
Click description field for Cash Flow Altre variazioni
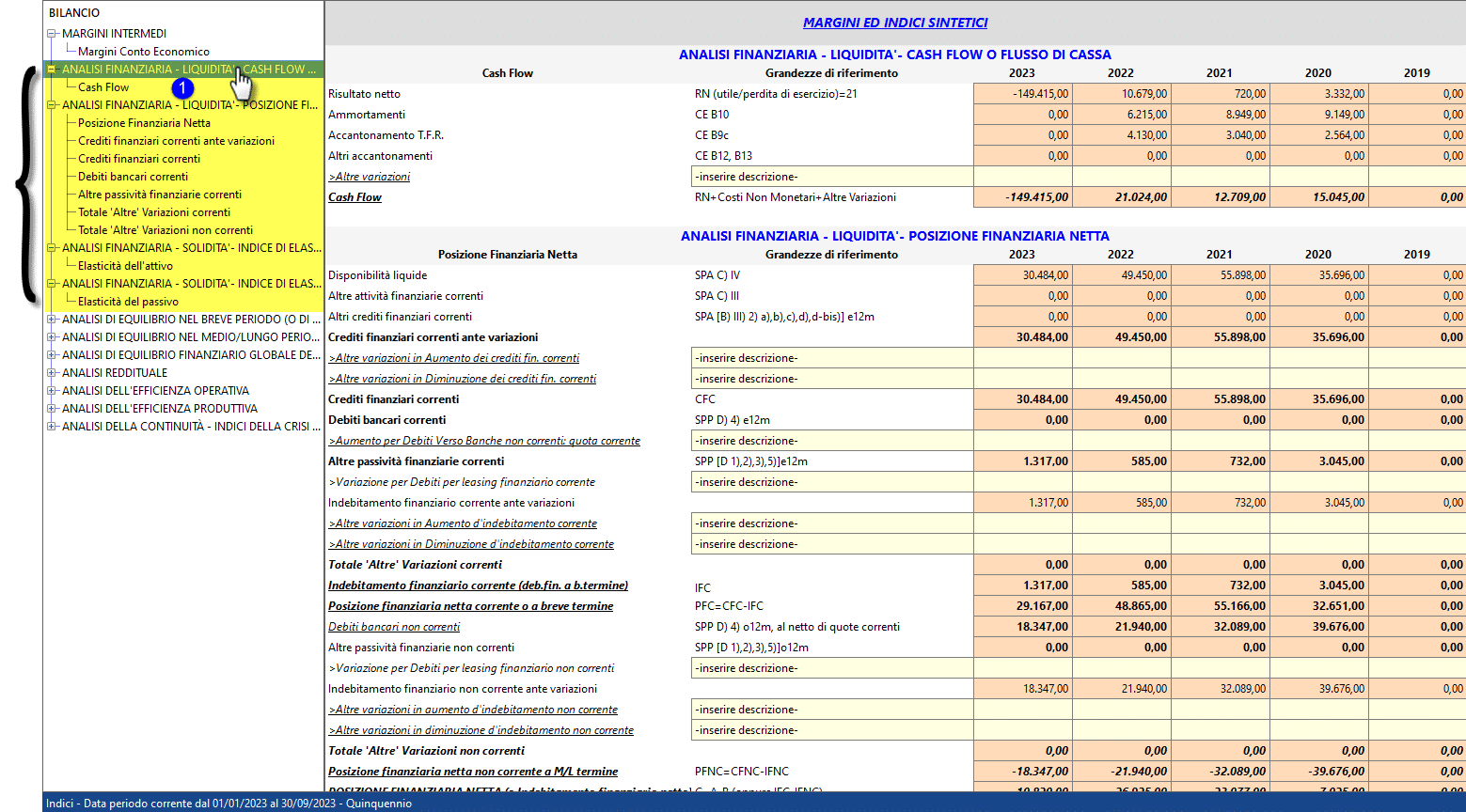click(x=832, y=177)
